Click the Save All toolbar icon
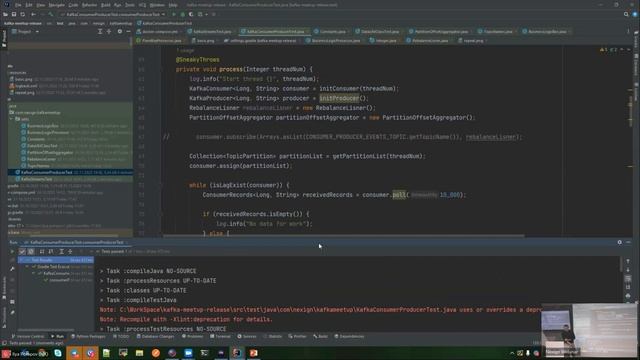The width and height of the screenshot is (640, 360). click(x=14, y=14)
